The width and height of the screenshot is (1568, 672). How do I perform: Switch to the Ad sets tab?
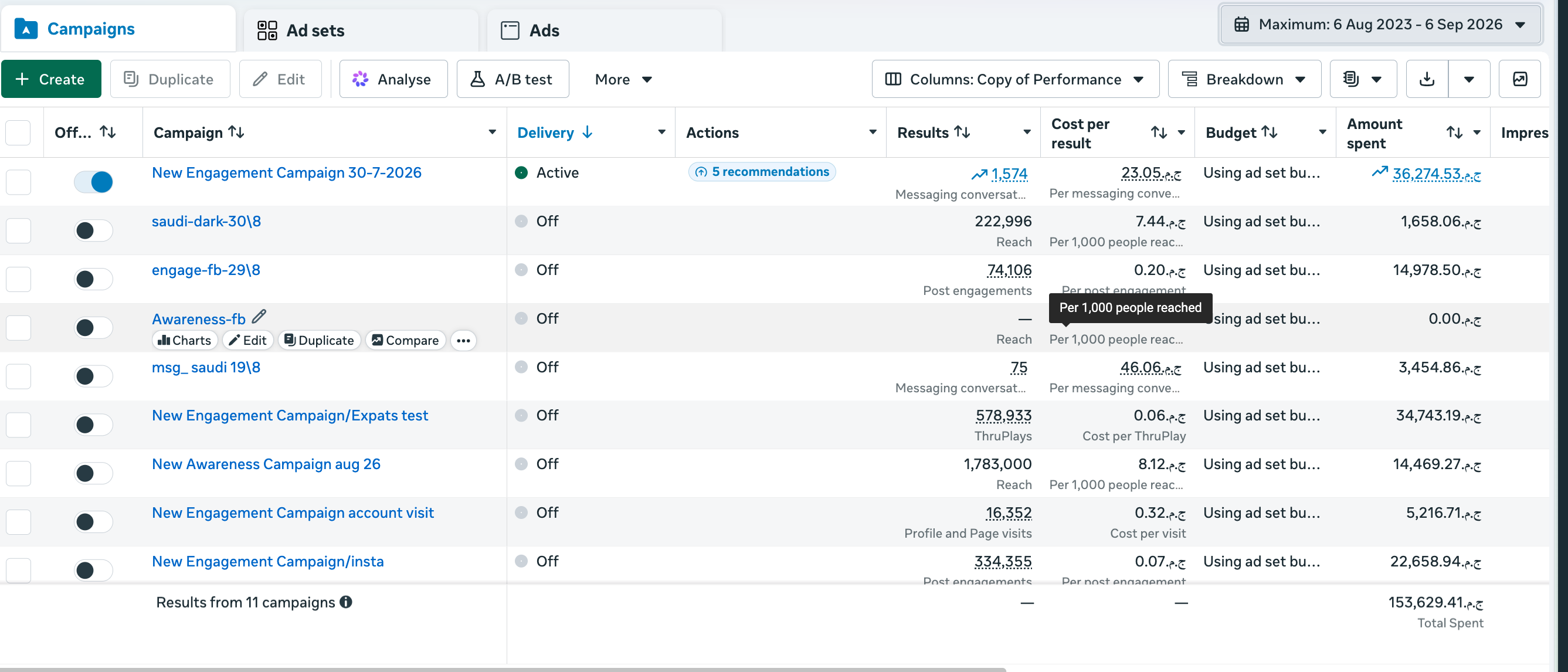(361, 30)
